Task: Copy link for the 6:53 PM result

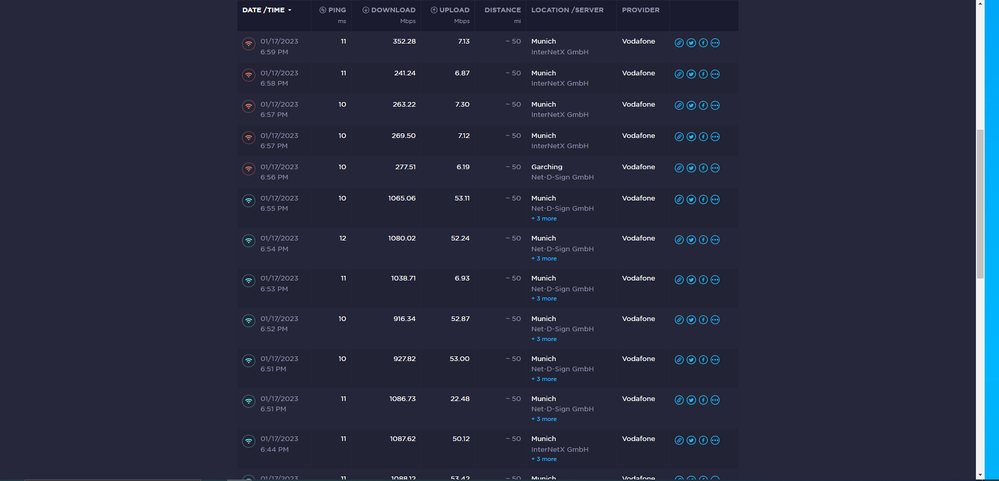Action: tap(679, 280)
